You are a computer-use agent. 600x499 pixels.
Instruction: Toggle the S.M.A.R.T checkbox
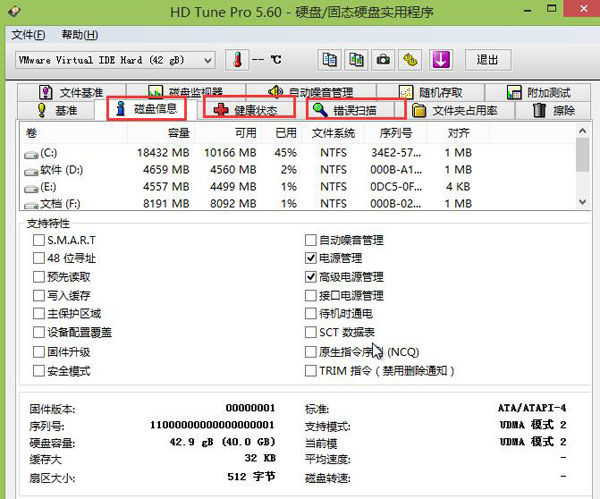point(39,240)
